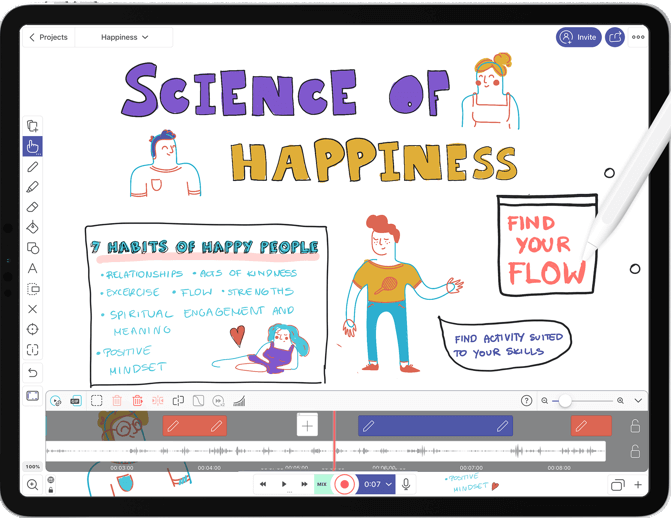The height and width of the screenshot is (518, 671).
Task: Open the share export button
Action: click(x=615, y=37)
